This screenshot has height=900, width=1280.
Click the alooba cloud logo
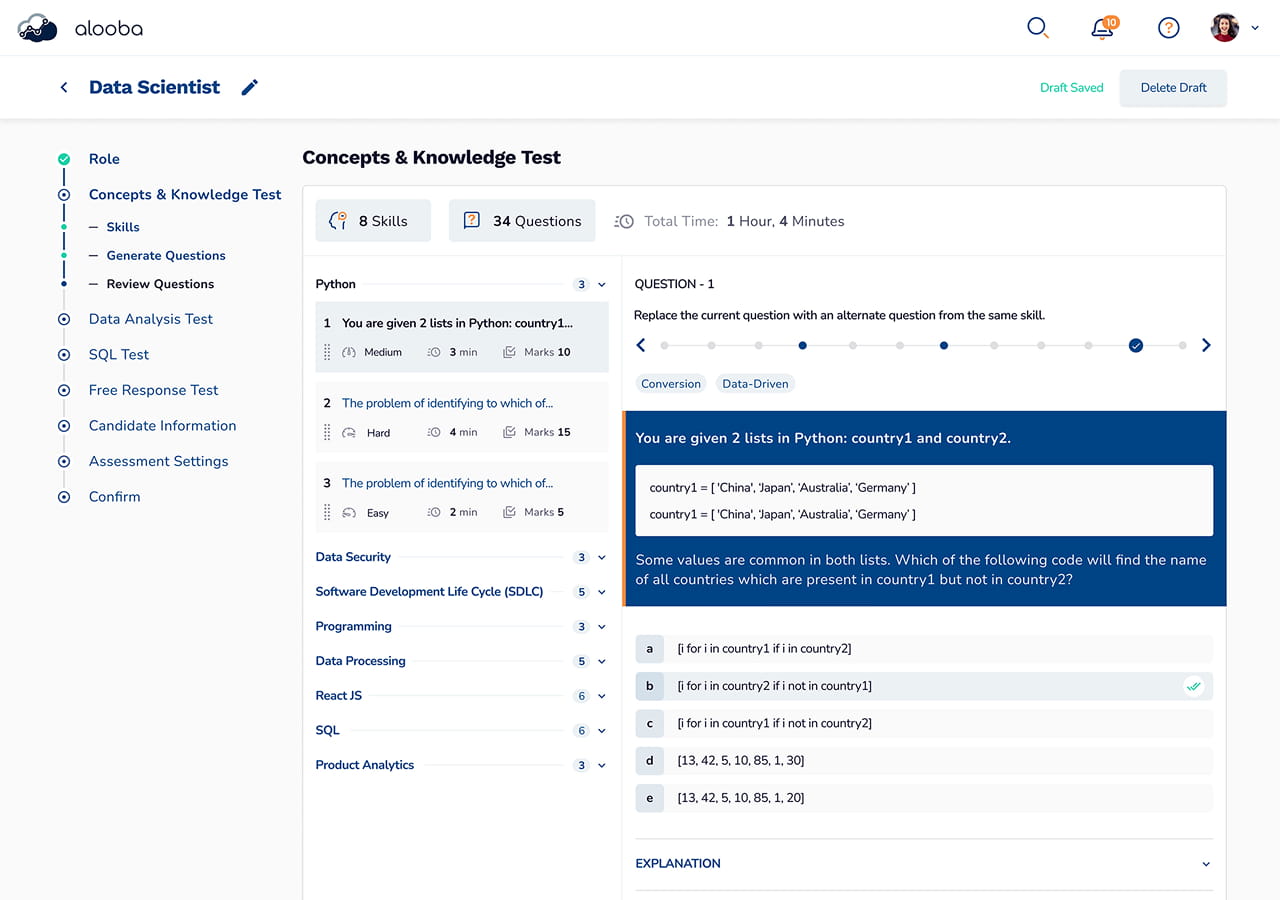[x=38, y=28]
